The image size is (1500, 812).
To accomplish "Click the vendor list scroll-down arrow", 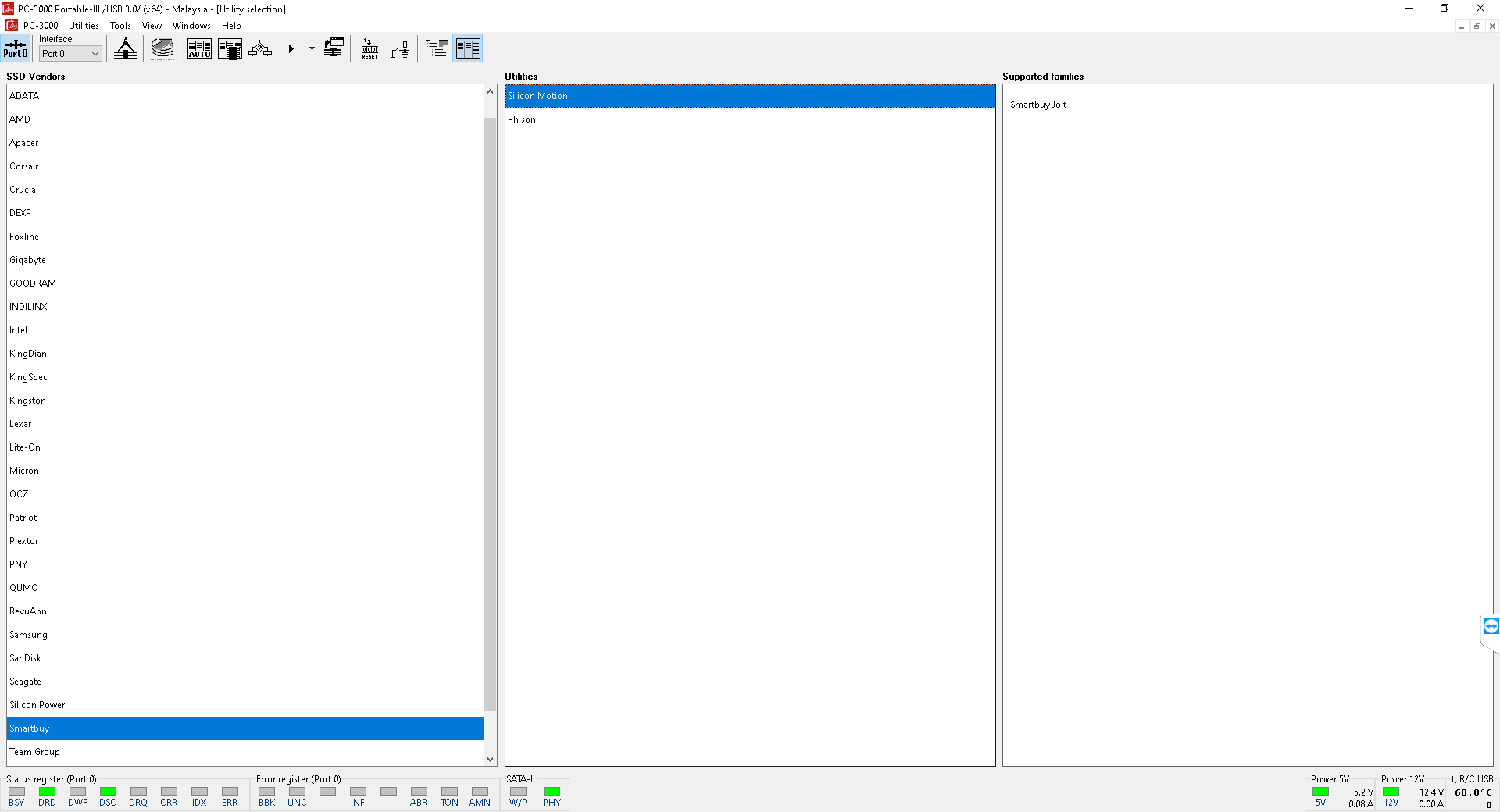I will (490, 759).
